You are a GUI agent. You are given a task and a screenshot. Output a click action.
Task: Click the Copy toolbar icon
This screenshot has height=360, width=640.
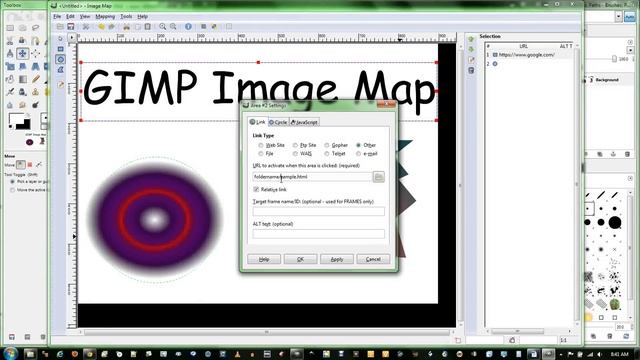[137, 27]
